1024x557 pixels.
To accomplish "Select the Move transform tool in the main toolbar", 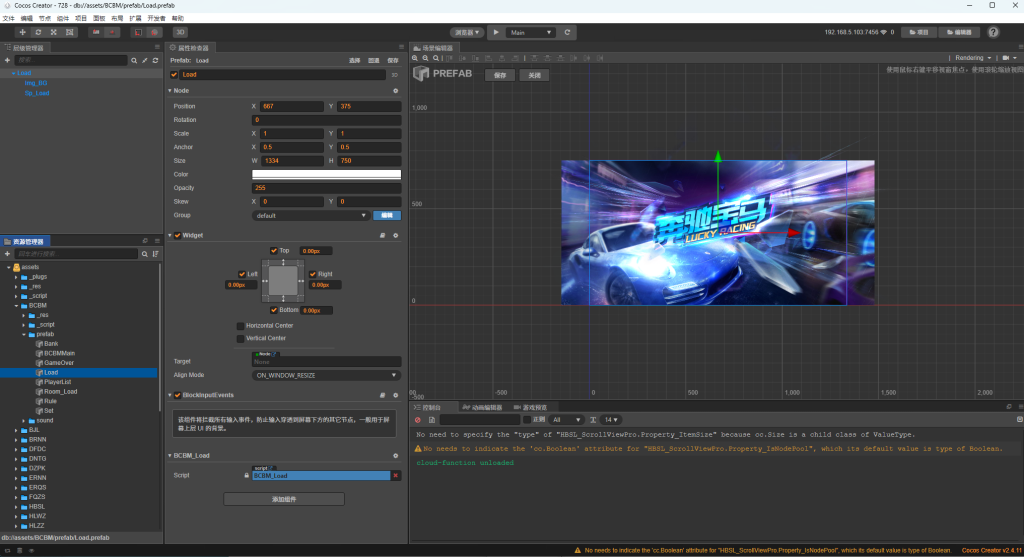I will [x=22, y=32].
